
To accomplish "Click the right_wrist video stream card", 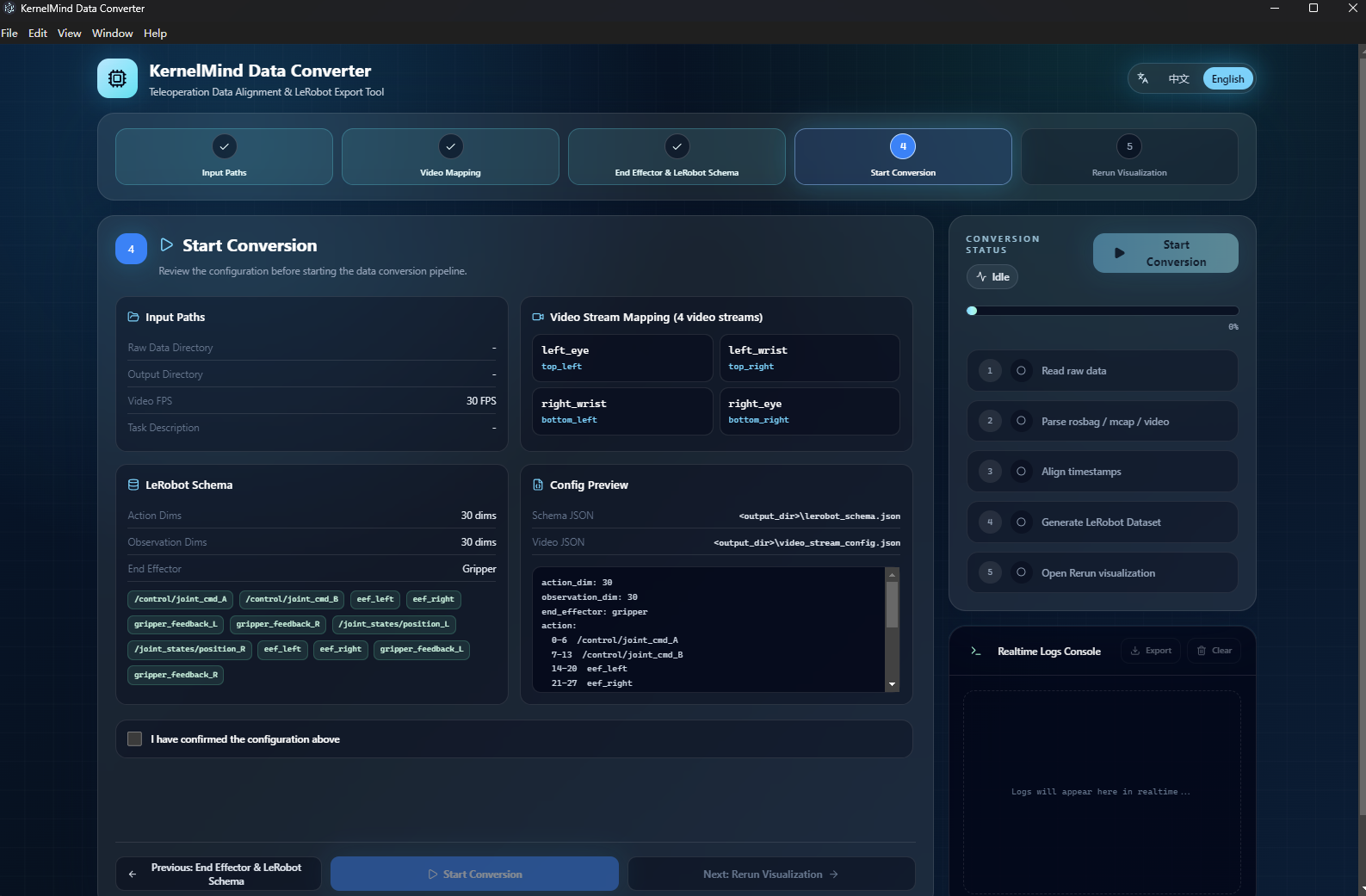I will (622, 411).
